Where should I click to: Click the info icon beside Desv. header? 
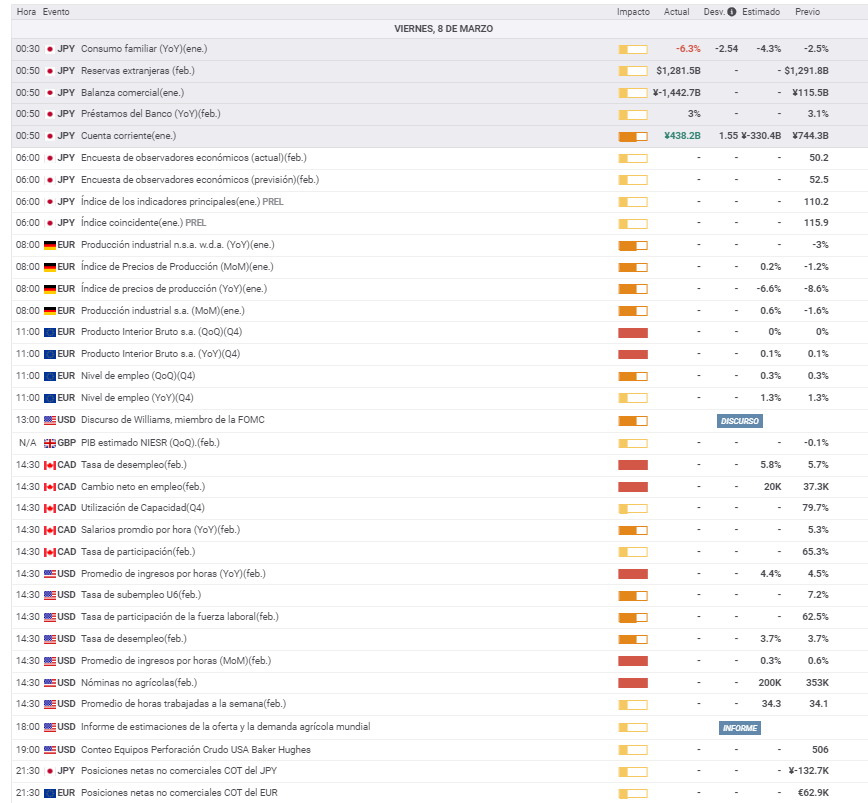pyautogui.click(x=732, y=12)
